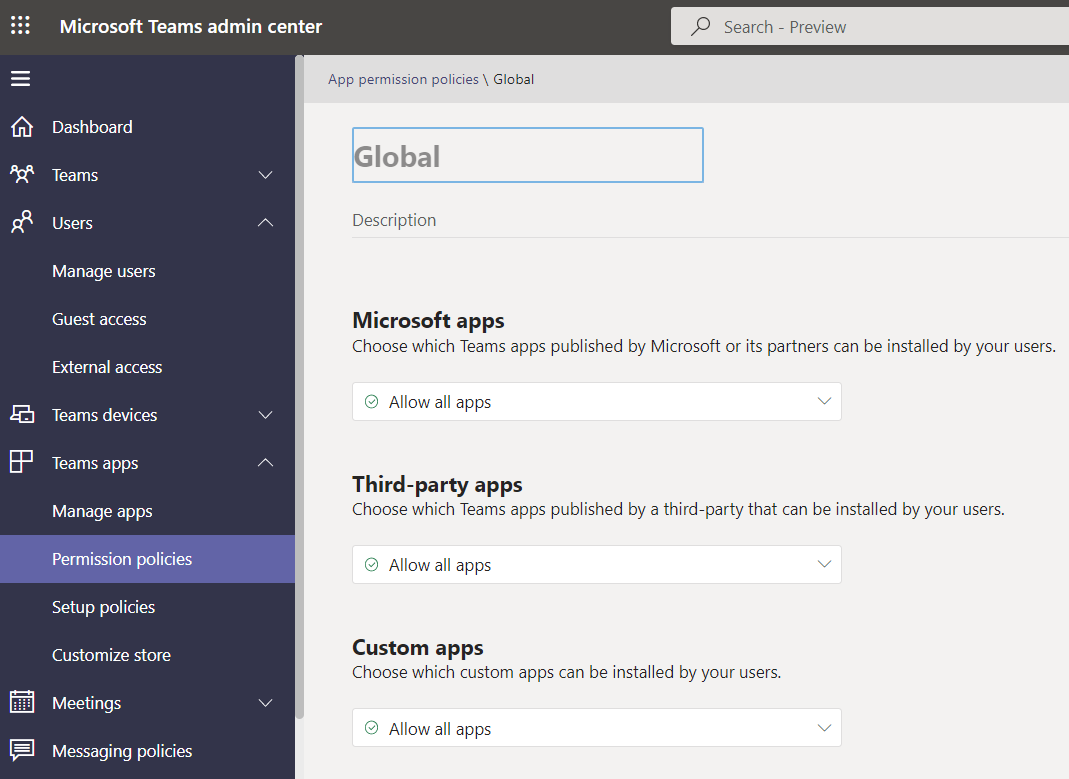This screenshot has height=779, width=1069.
Task: Click the Global policy name field
Action: coord(527,155)
